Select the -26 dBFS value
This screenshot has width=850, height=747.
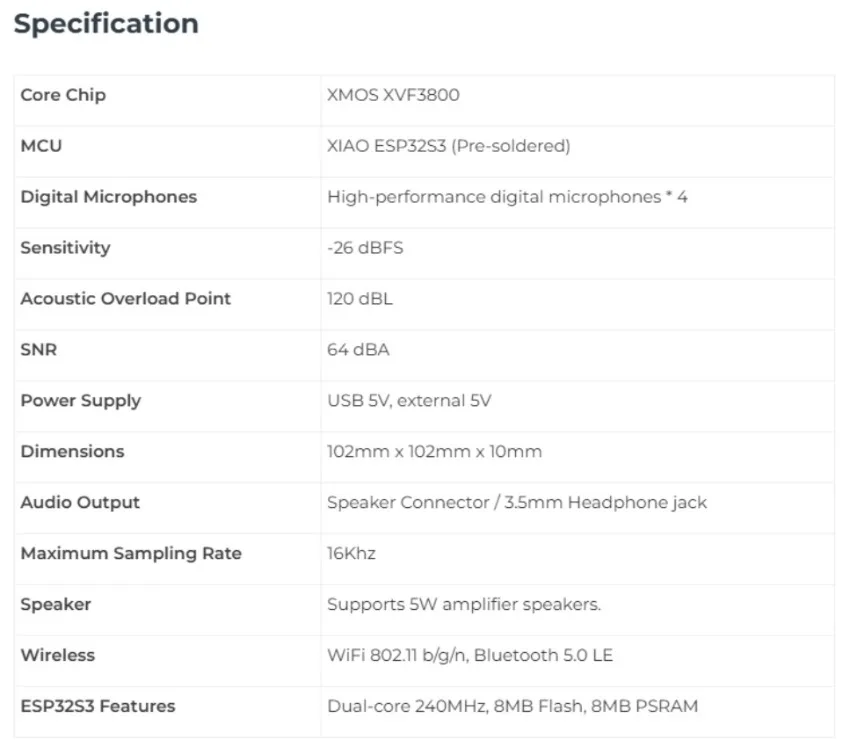(365, 248)
